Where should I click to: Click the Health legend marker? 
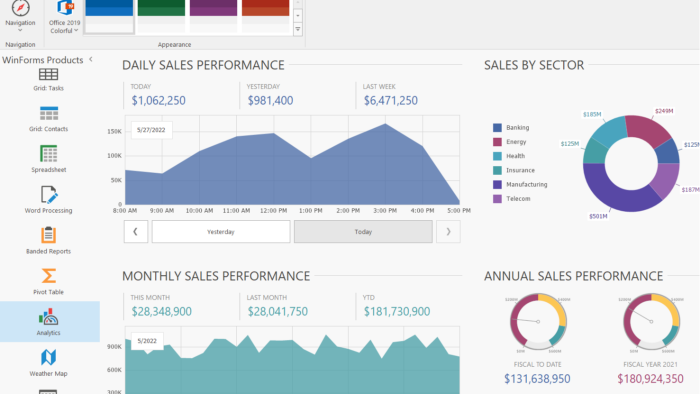(497, 156)
